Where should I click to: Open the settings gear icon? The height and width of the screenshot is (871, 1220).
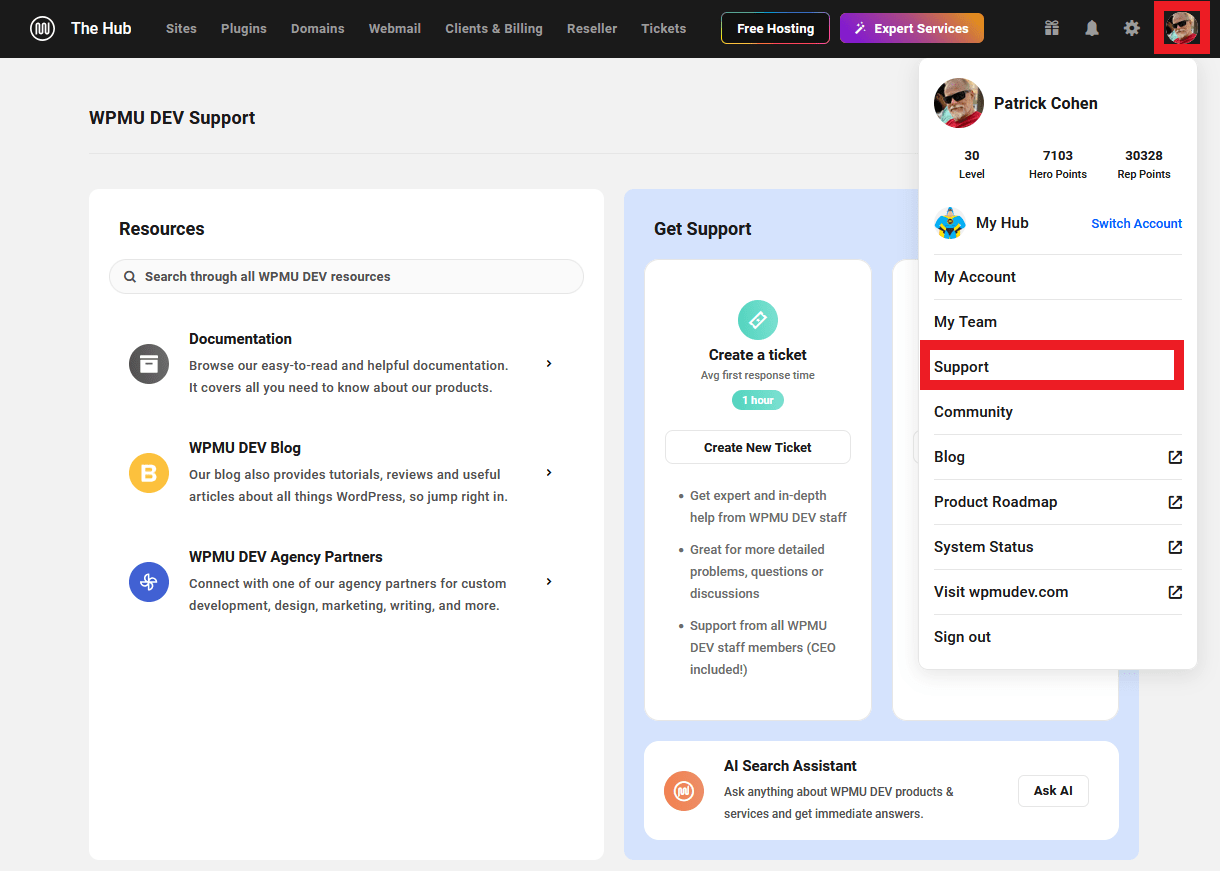tap(1131, 28)
